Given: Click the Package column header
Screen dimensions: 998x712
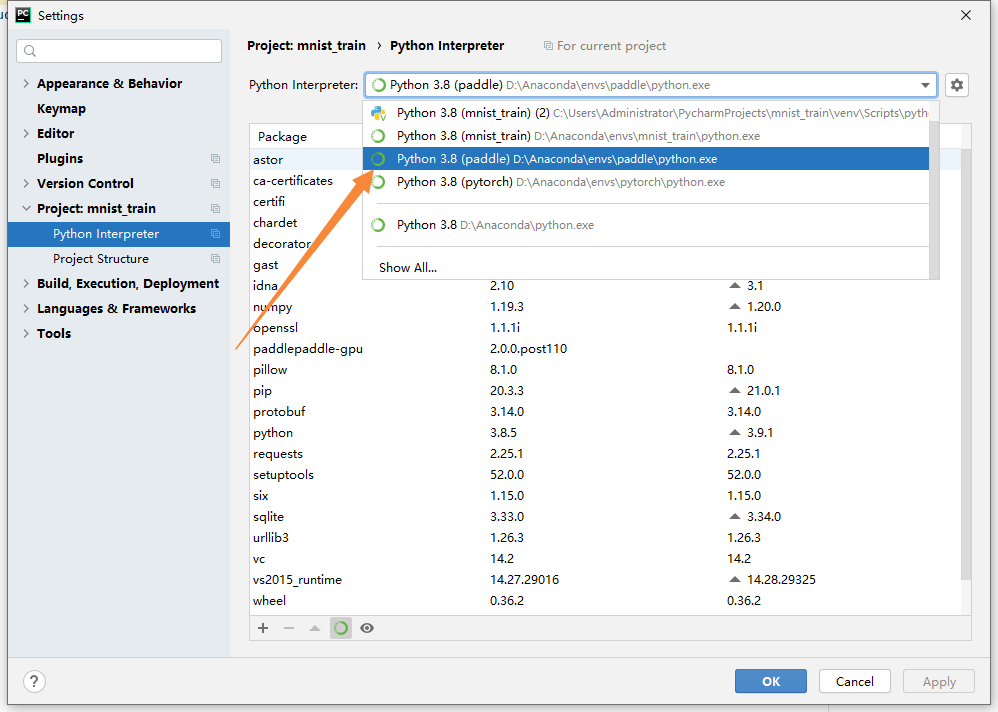Looking at the screenshot, I should click(282, 137).
